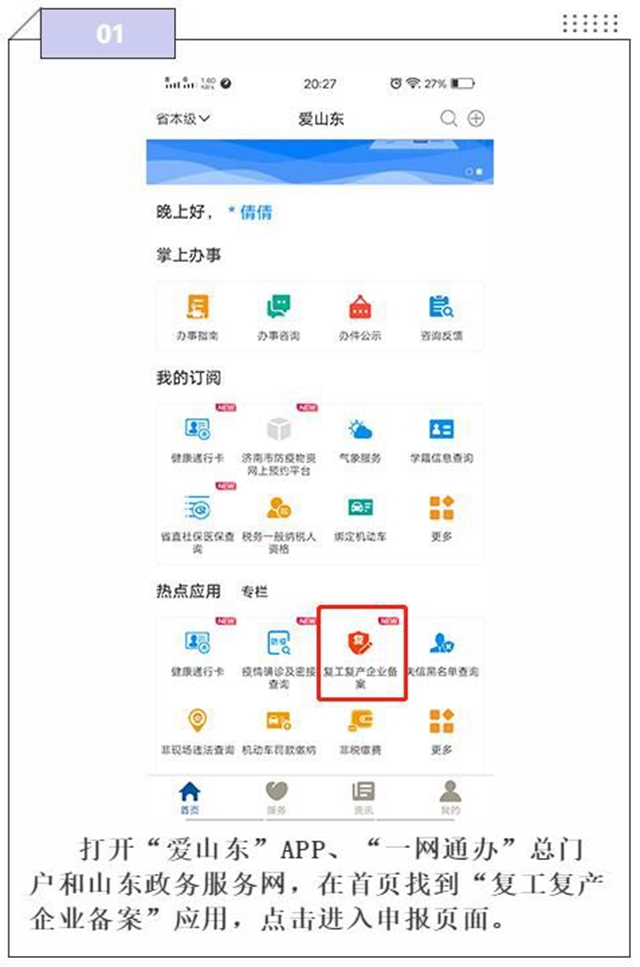Go to the 我的 profile tab
Image resolution: width=640 pixels, height=967 pixels.
tap(450, 797)
